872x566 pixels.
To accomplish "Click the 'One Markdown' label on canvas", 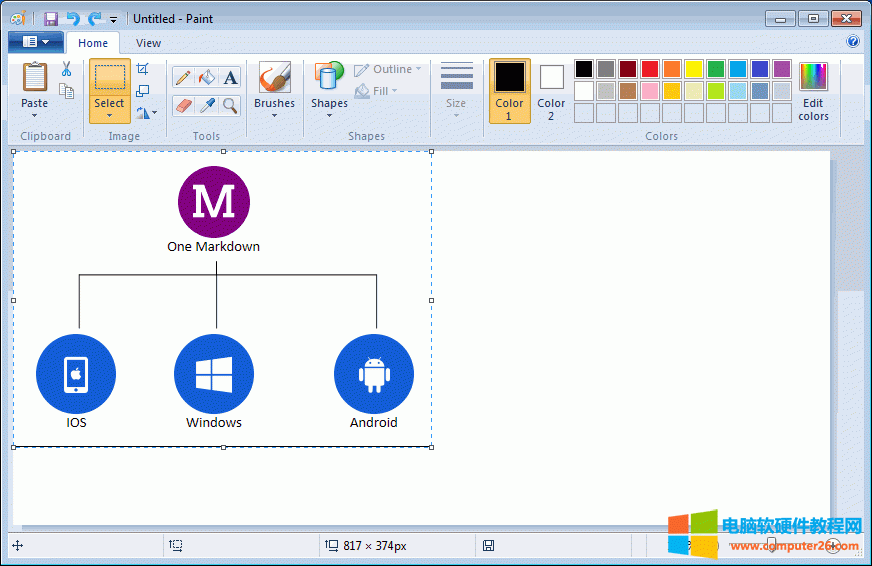I will (x=214, y=246).
